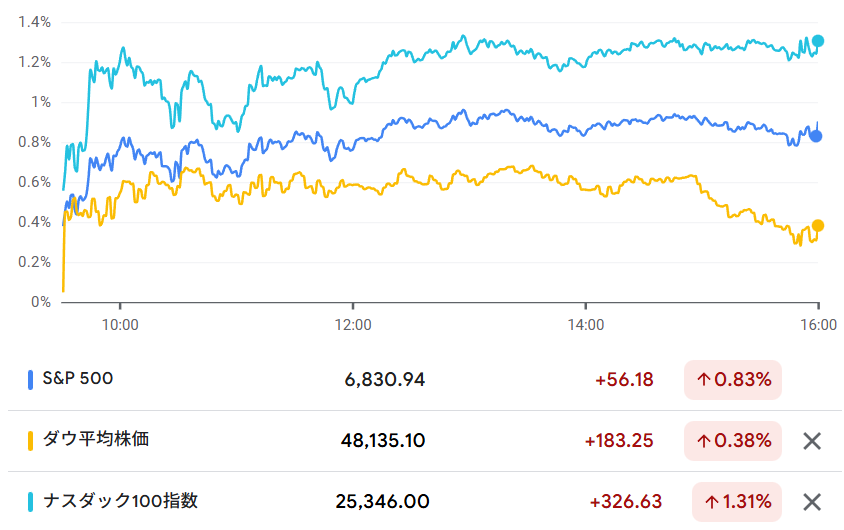This screenshot has width=844, height=530.
Task: Click the ナスダック100指数 cyan color marker
Action: [31, 502]
